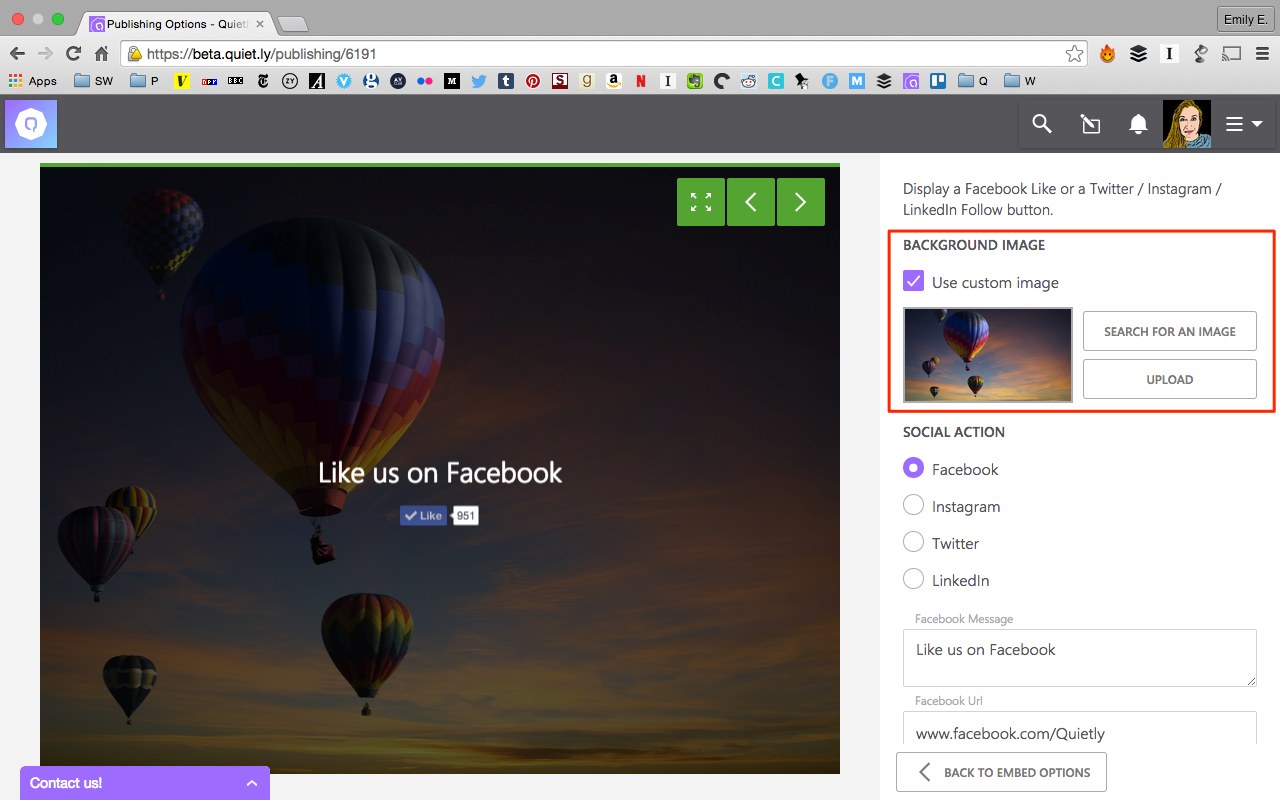Open the Goodreads g bookmark
Screen dimensions: 1280x800
587,81
